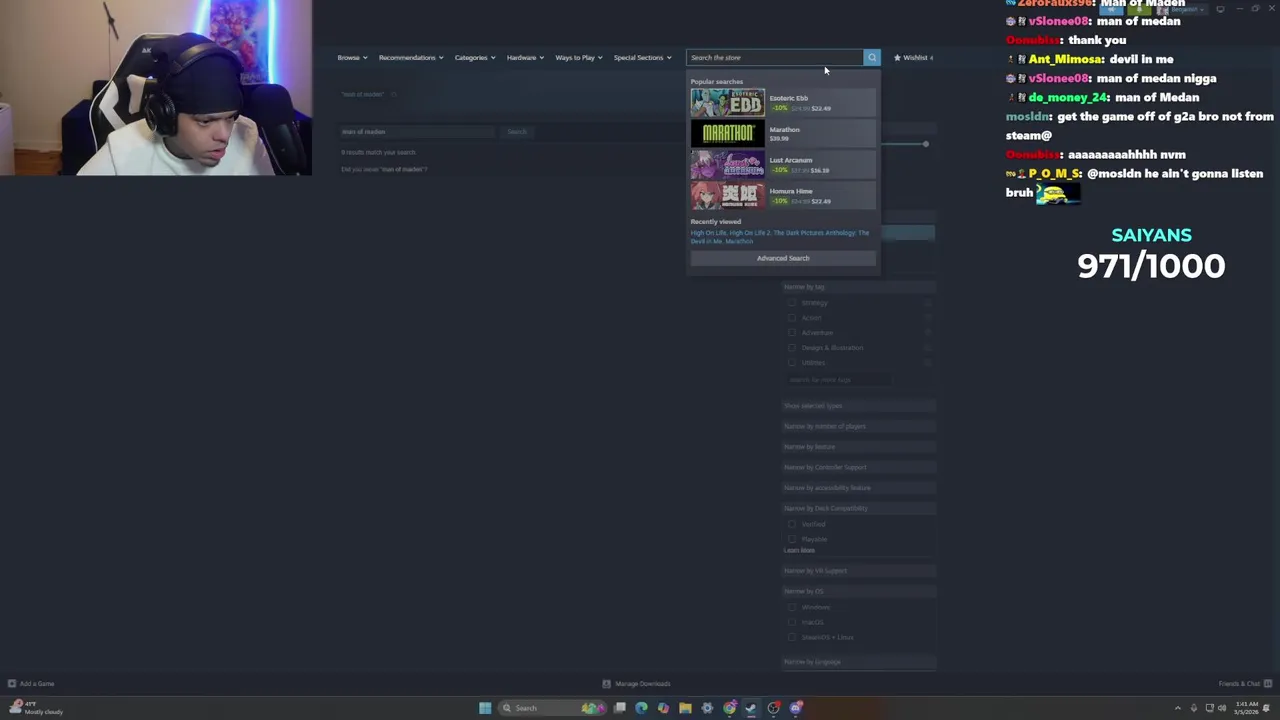Open Manage Downloads icon in bottom bar
This screenshot has width=1280, height=720.
pyautogui.click(x=606, y=684)
